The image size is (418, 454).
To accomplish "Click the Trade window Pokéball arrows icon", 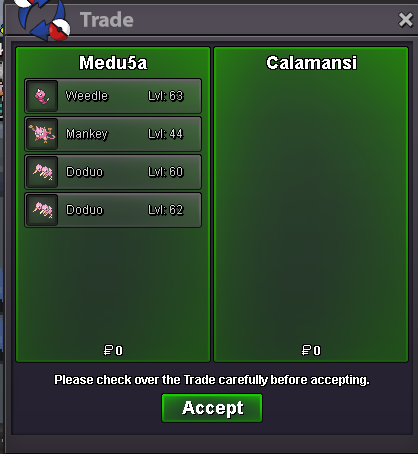I will click(x=43, y=19).
